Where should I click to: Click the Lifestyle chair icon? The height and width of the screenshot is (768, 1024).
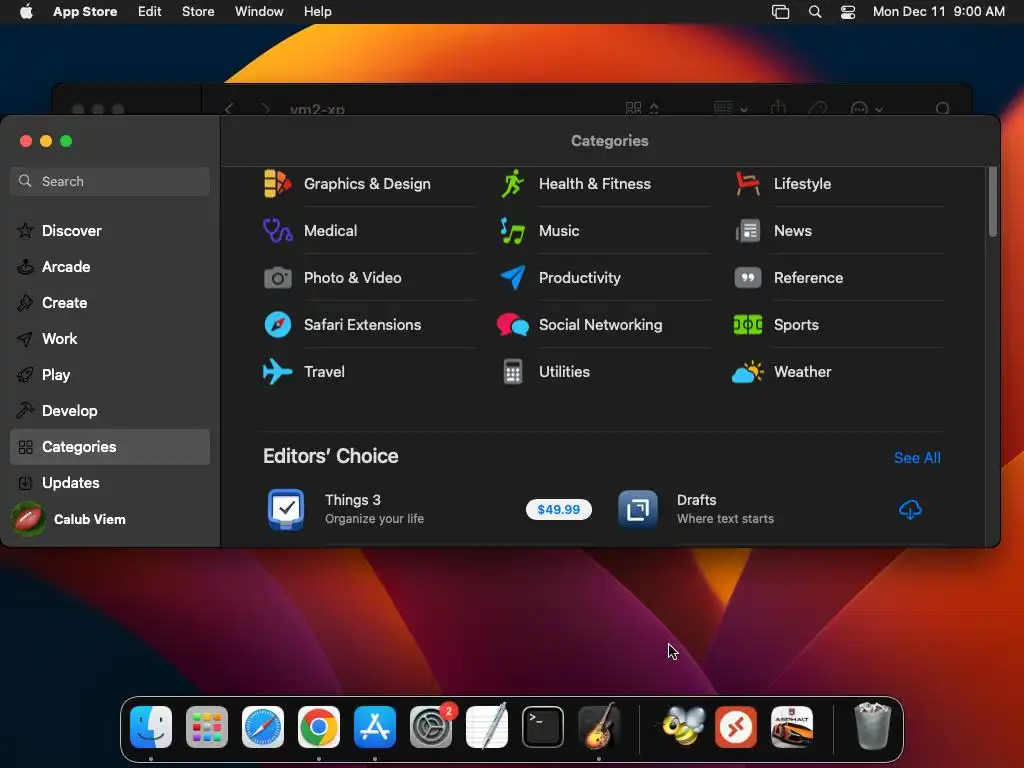(747, 184)
